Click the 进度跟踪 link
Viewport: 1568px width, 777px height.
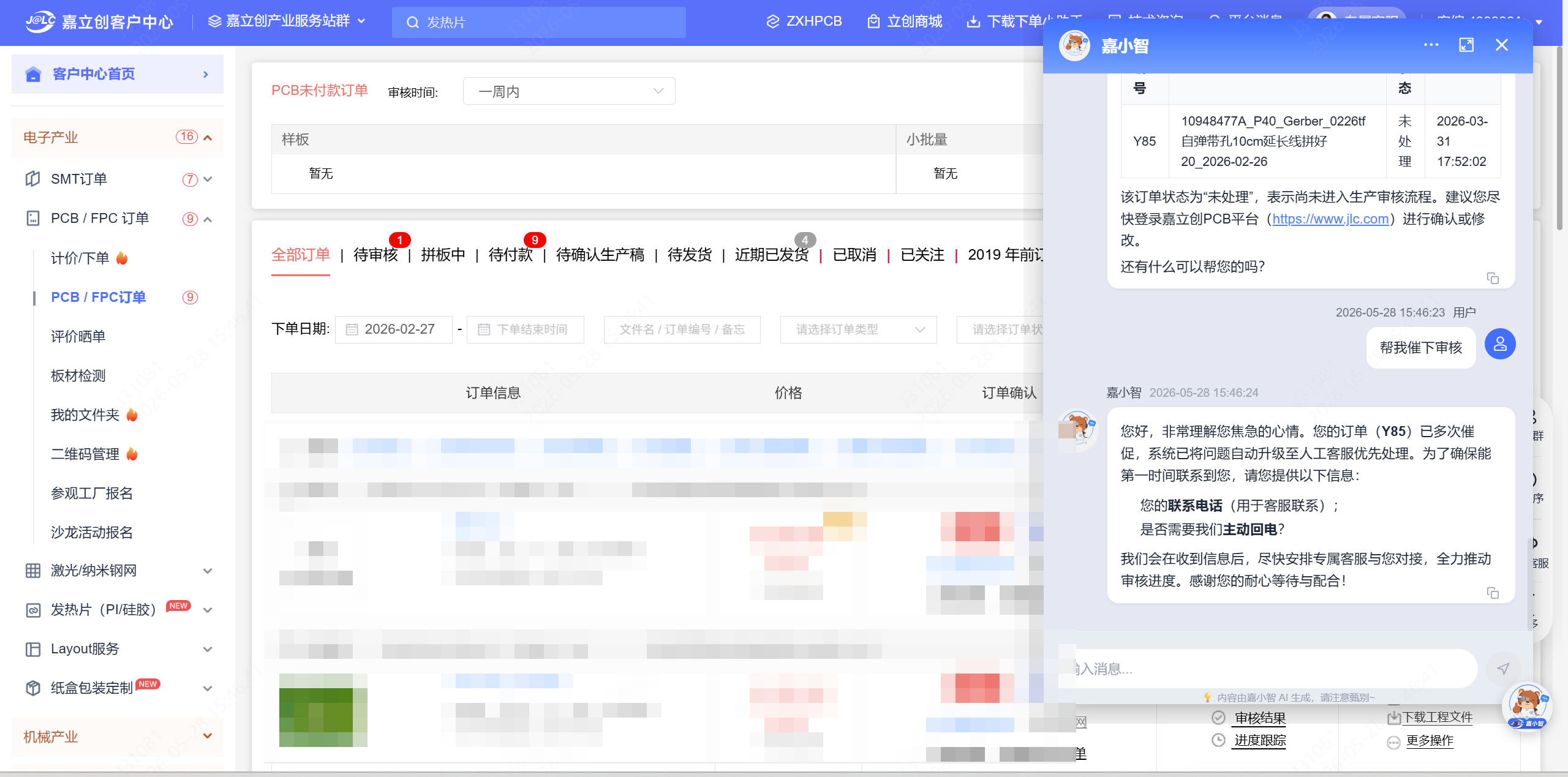click(x=1260, y=740)
